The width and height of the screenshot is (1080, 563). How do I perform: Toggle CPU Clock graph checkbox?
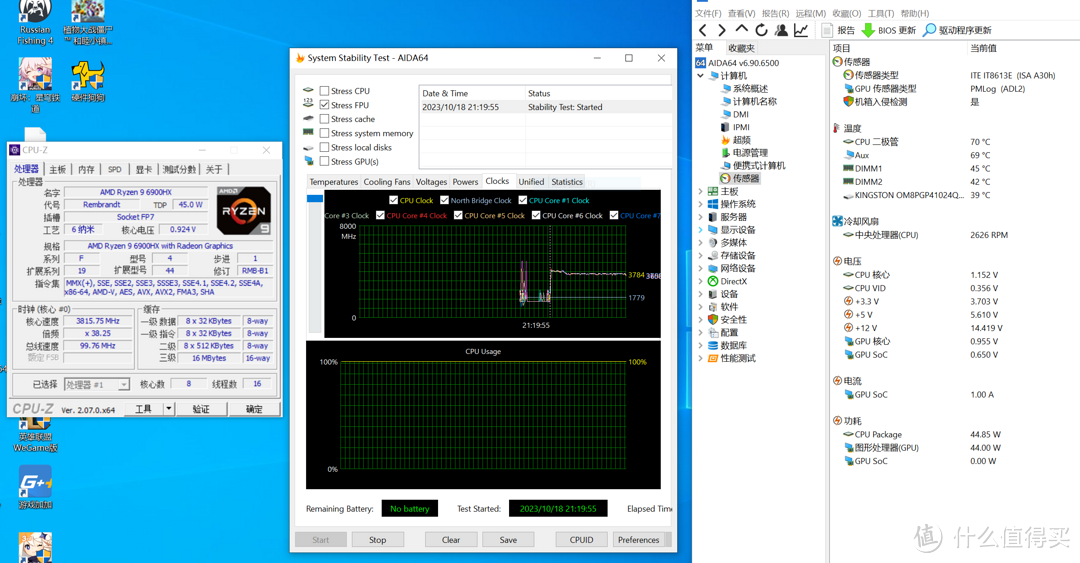tap(393, 201)
